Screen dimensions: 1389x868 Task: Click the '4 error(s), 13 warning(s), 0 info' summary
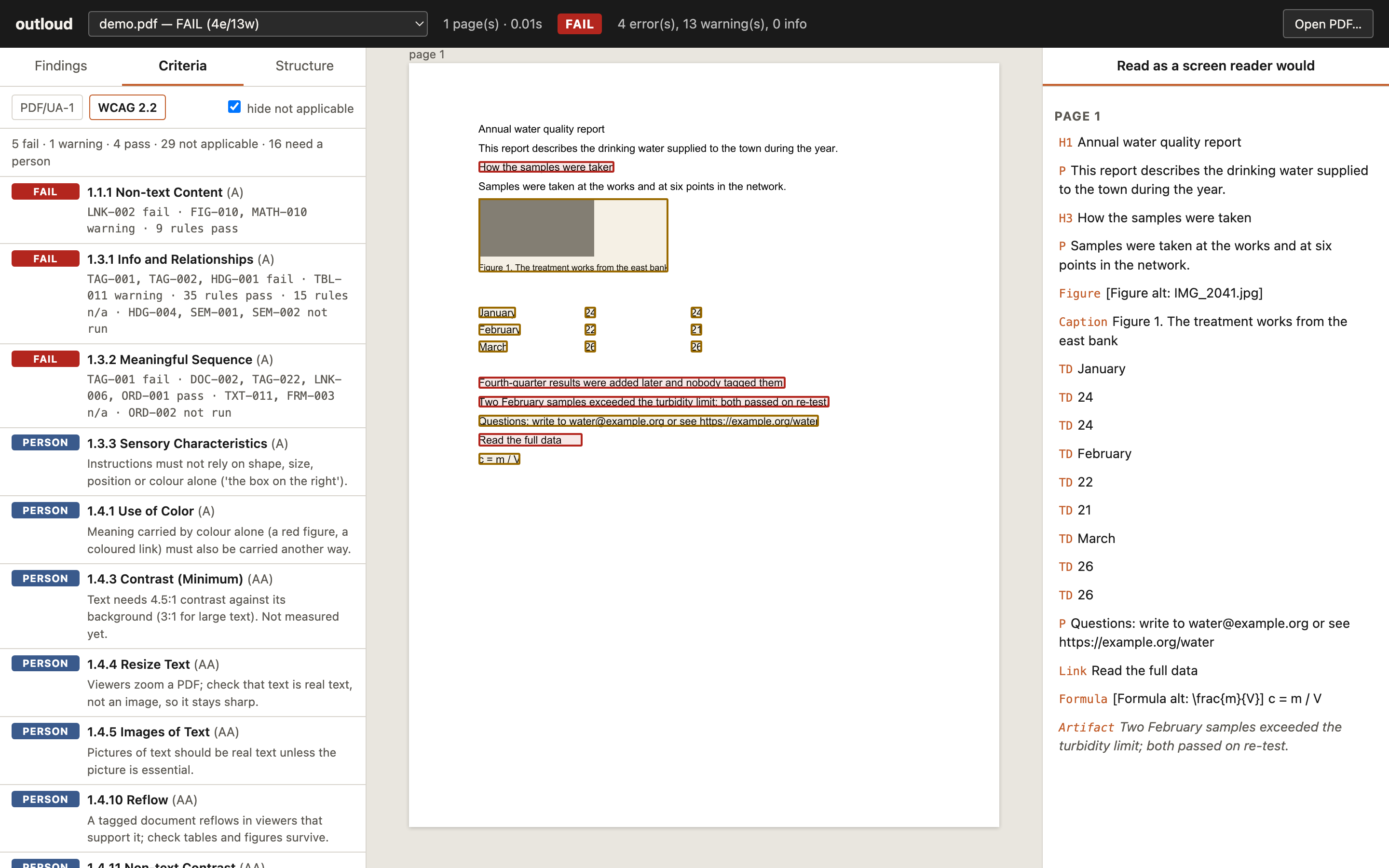(712, 24)
